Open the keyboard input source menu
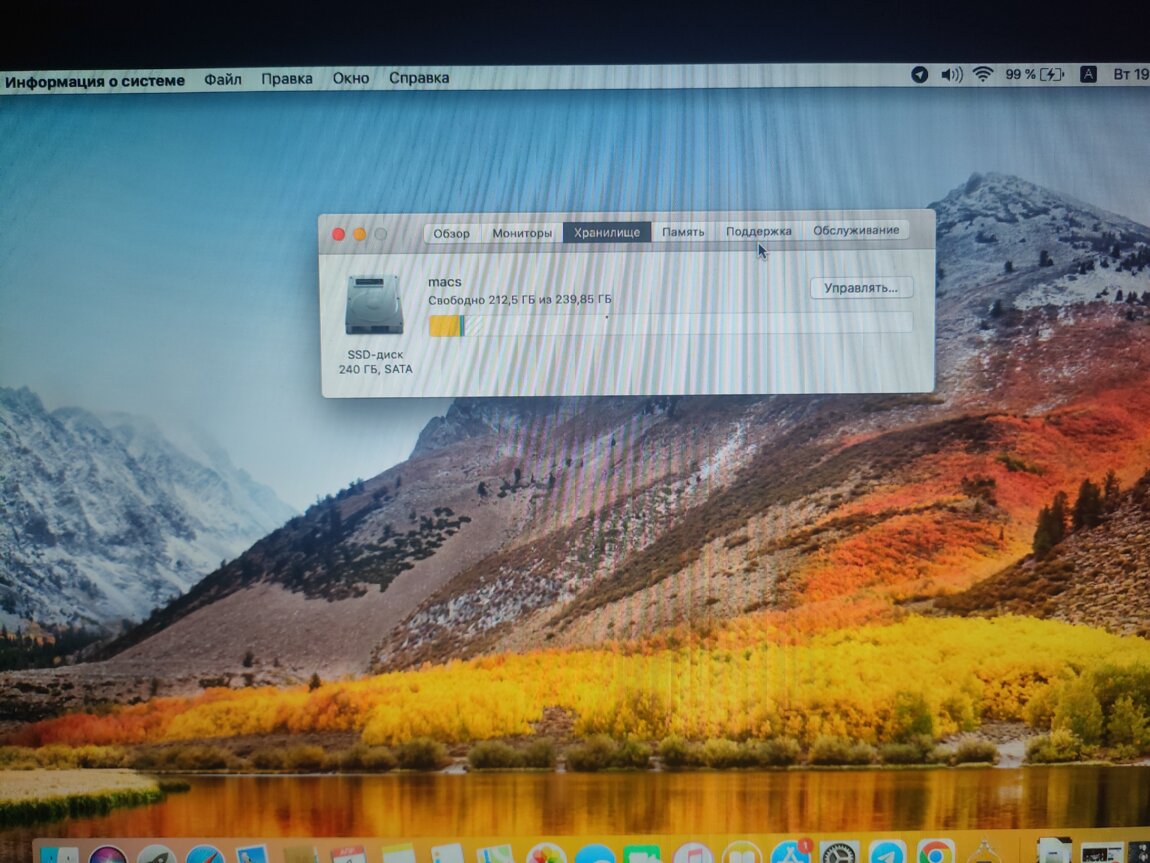 pos(1088,74)
